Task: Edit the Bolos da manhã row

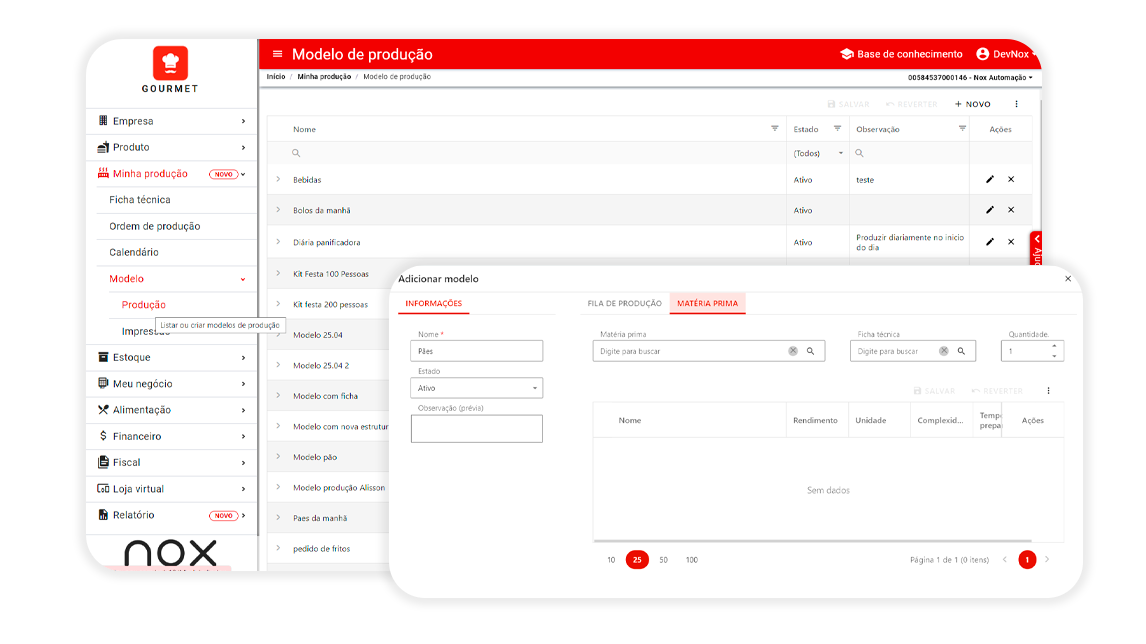Action: pos(990,211)
